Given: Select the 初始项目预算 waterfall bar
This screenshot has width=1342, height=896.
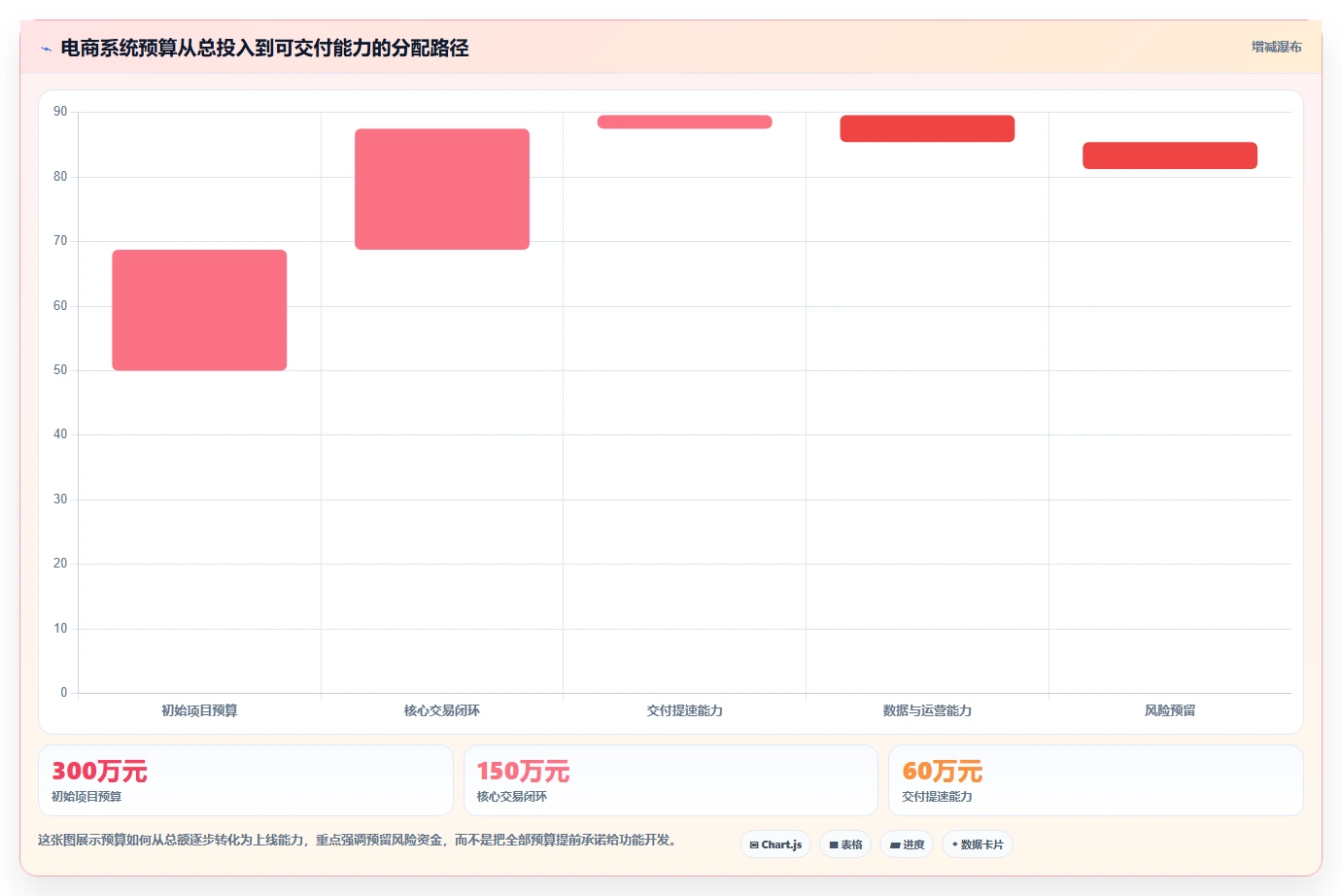Looking at the screenshot, I should [199, 310].
